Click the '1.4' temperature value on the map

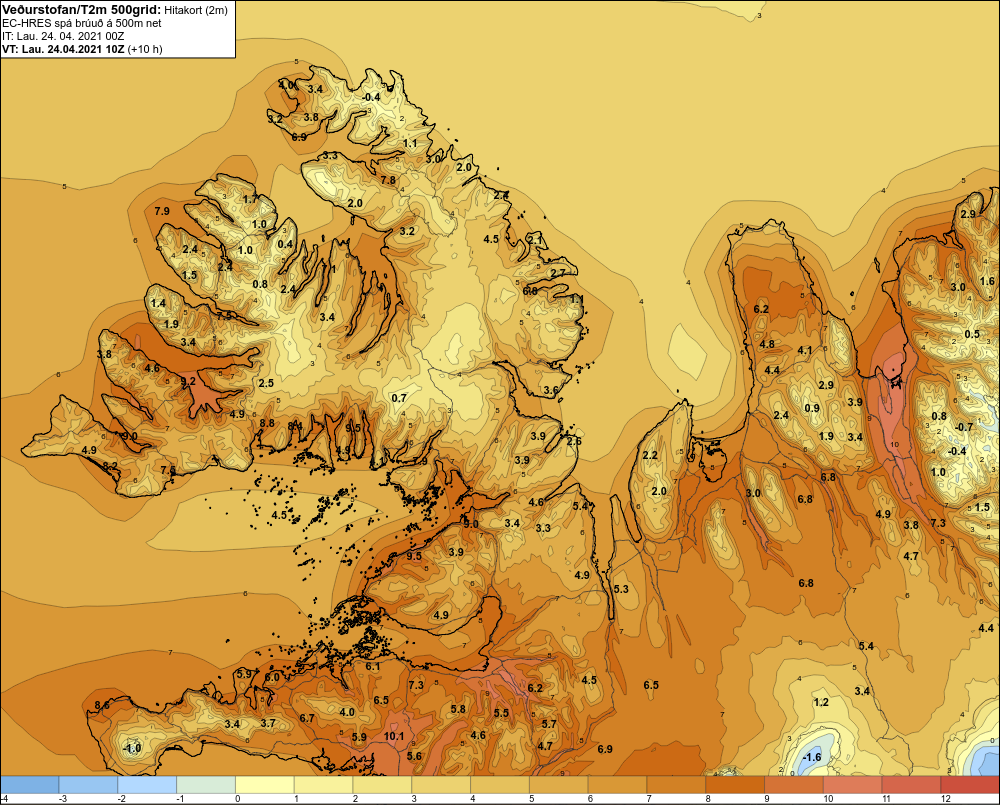(158, 304)
